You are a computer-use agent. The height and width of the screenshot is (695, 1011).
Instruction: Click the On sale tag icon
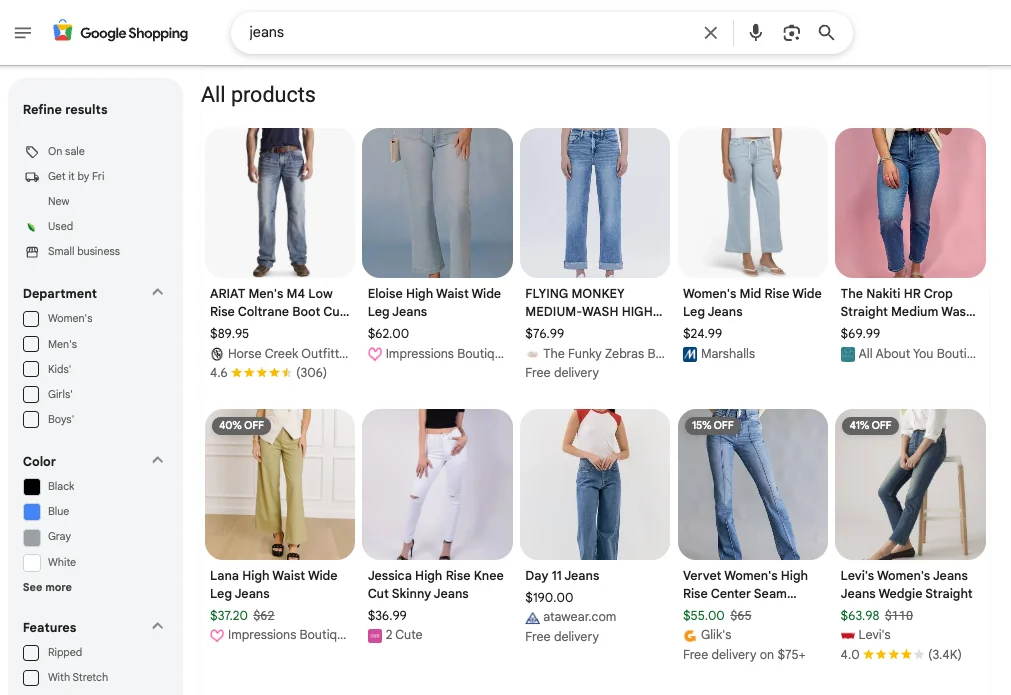click(x=32, y=152)
